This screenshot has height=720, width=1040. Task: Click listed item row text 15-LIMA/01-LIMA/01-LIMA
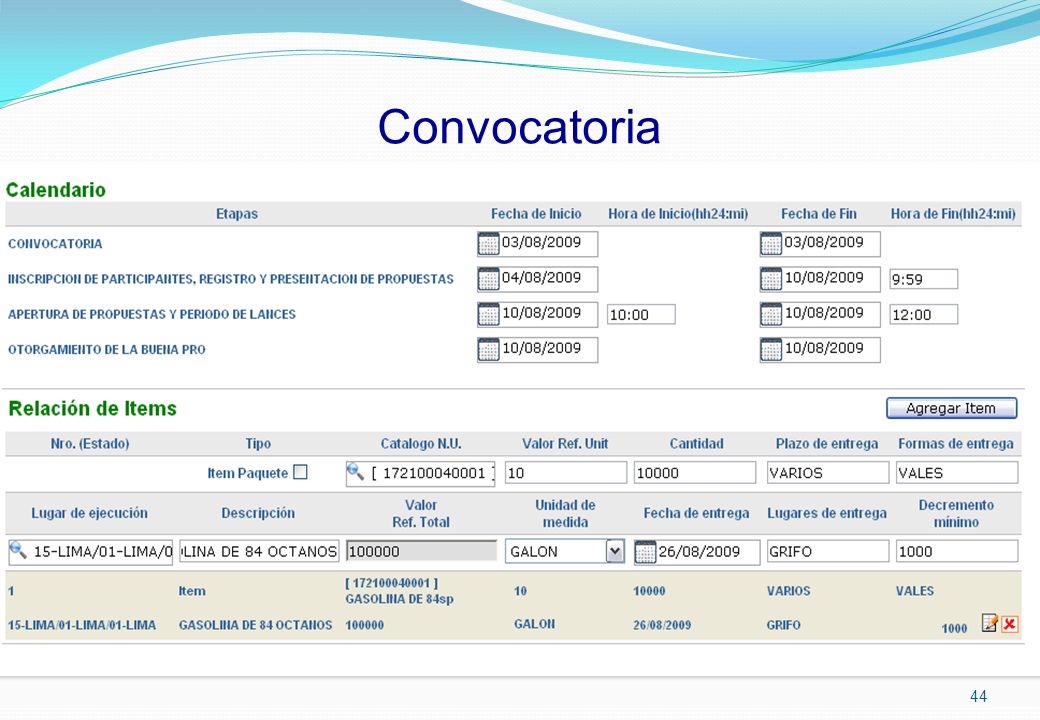point(82,625)
